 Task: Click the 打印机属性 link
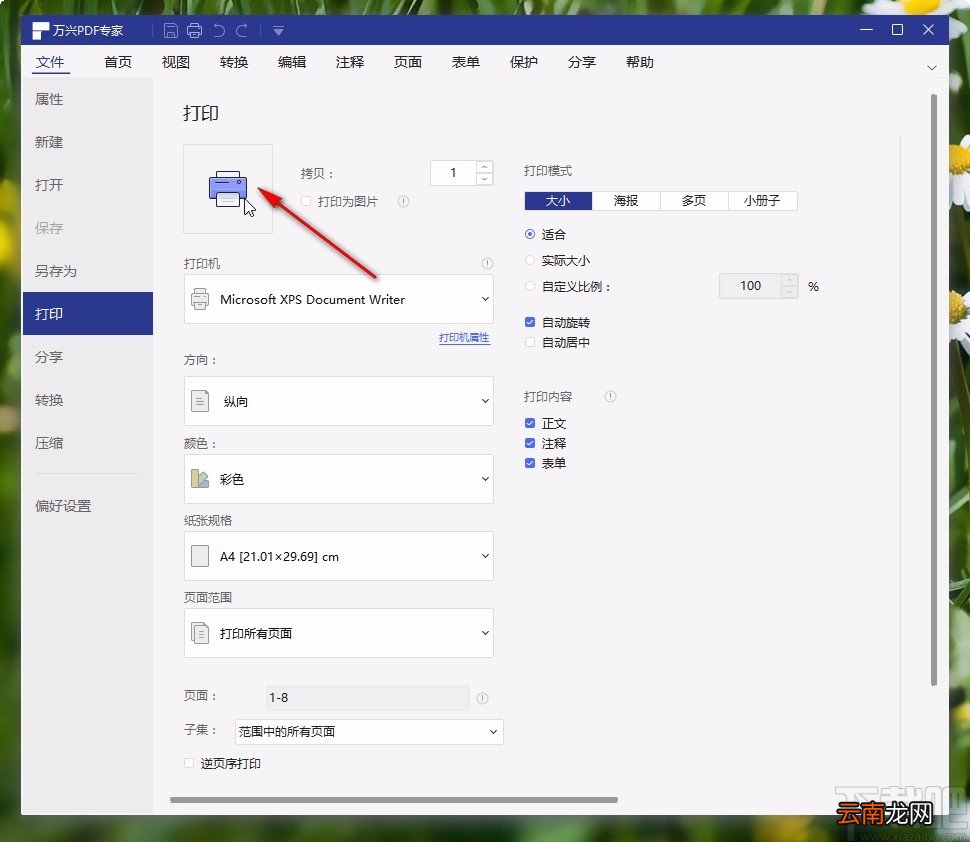tap(464, 338)
